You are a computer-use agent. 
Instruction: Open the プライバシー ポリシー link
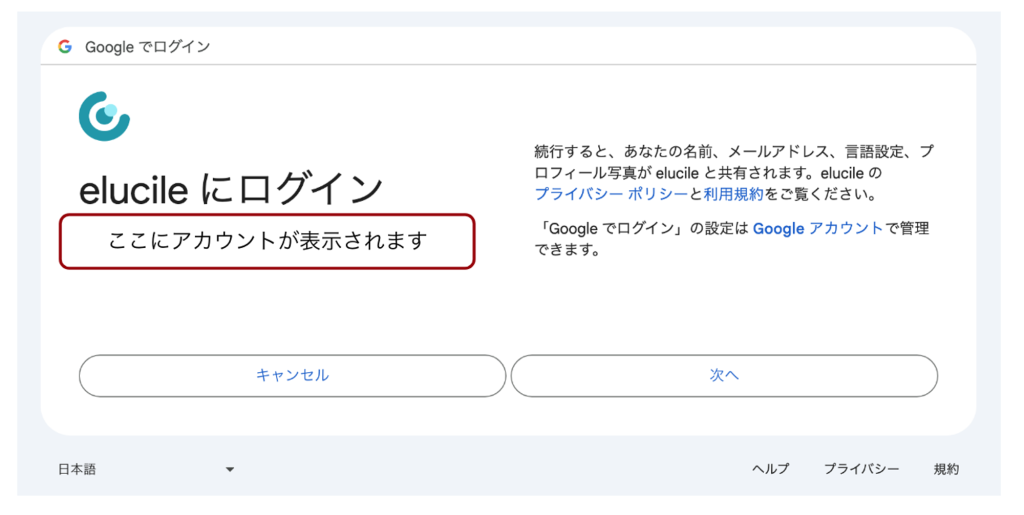[611, 194]
